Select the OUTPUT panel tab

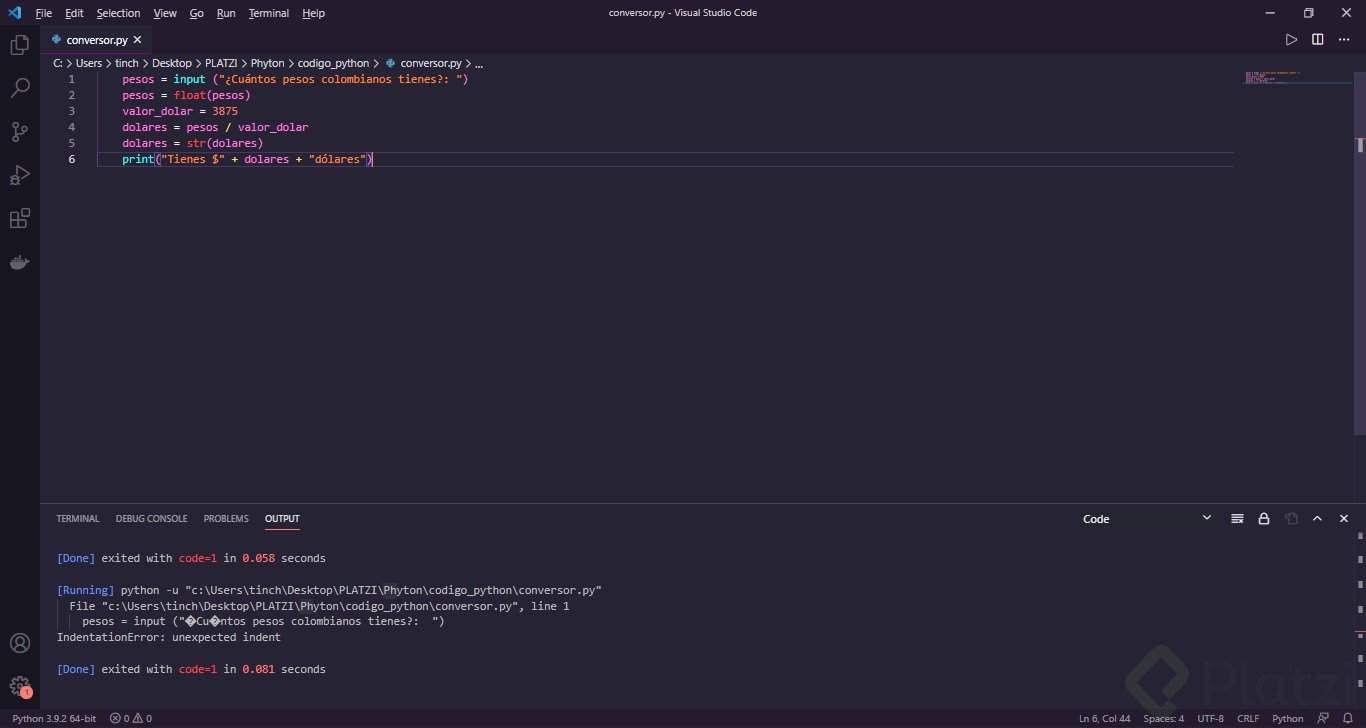tap(282, 519)
